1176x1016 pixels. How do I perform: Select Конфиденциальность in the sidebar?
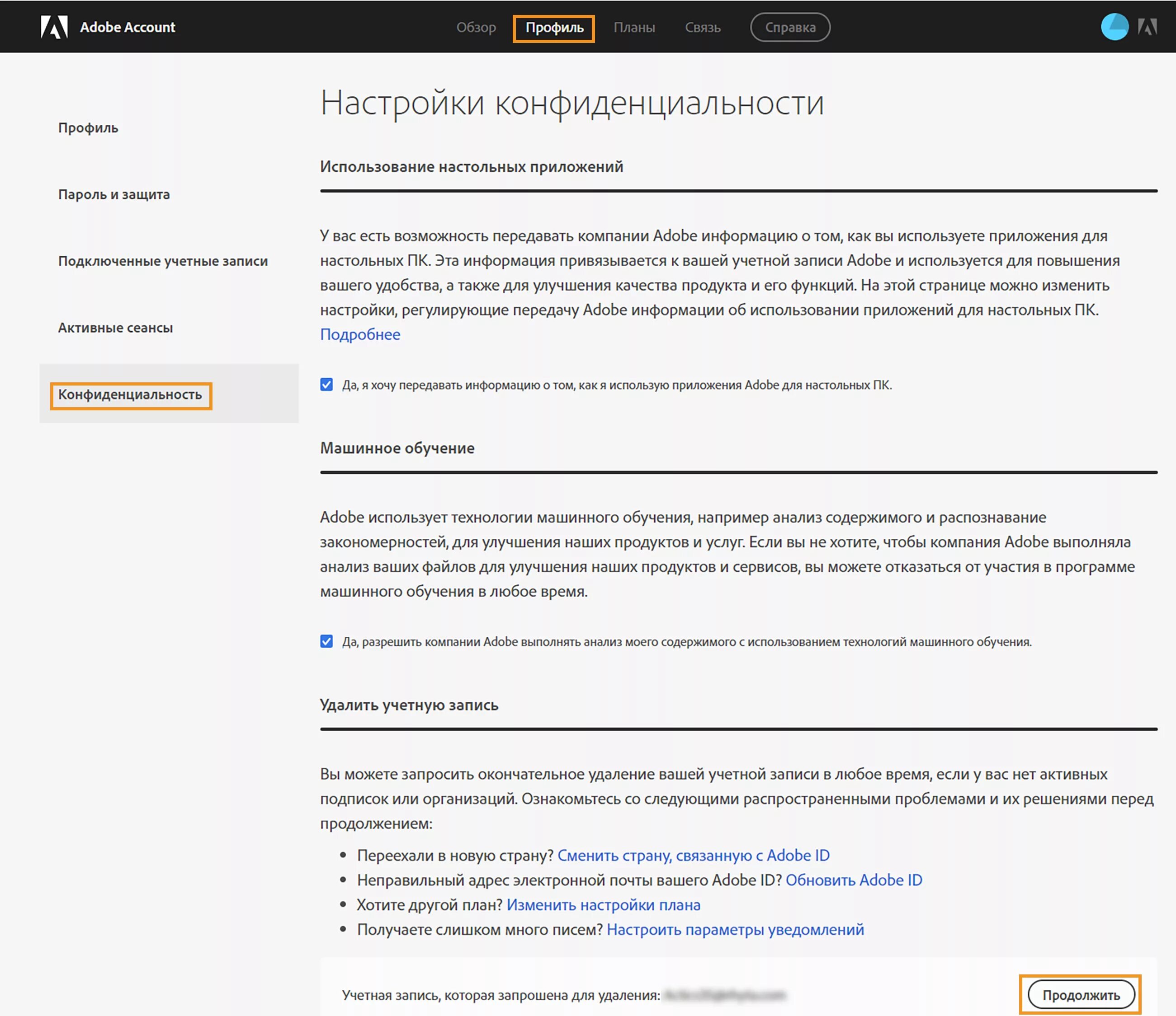click(130, 395)
